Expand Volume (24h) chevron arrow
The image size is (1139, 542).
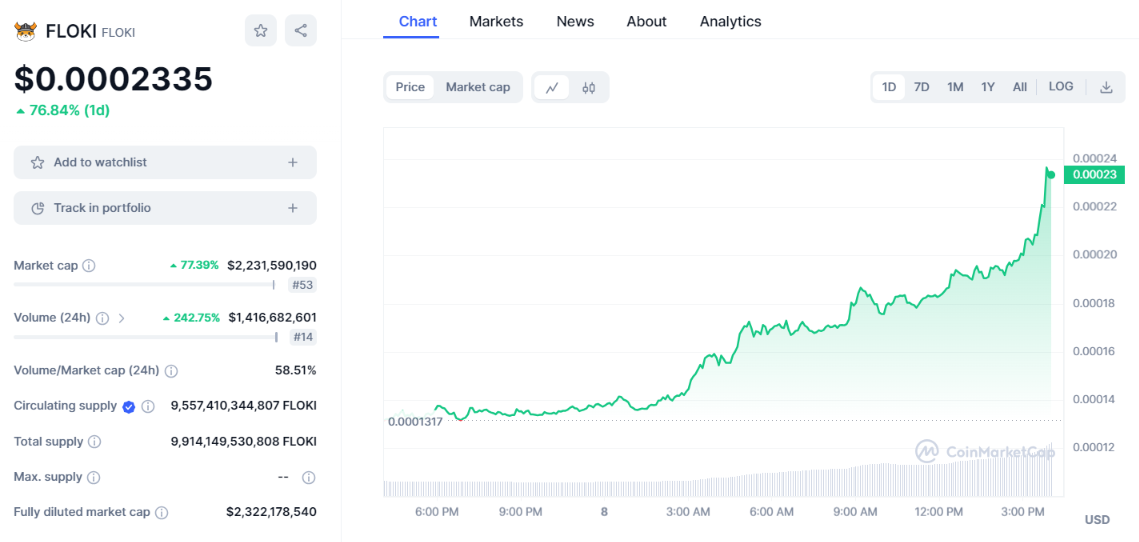pyautogui.click(x=122, y=318)
